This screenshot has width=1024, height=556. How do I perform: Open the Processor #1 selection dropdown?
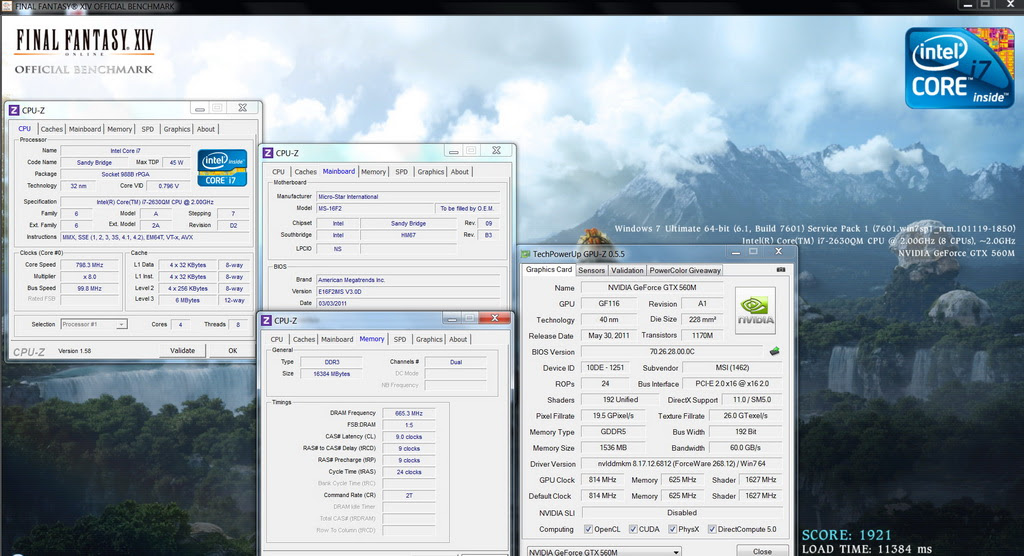point(94,324)
